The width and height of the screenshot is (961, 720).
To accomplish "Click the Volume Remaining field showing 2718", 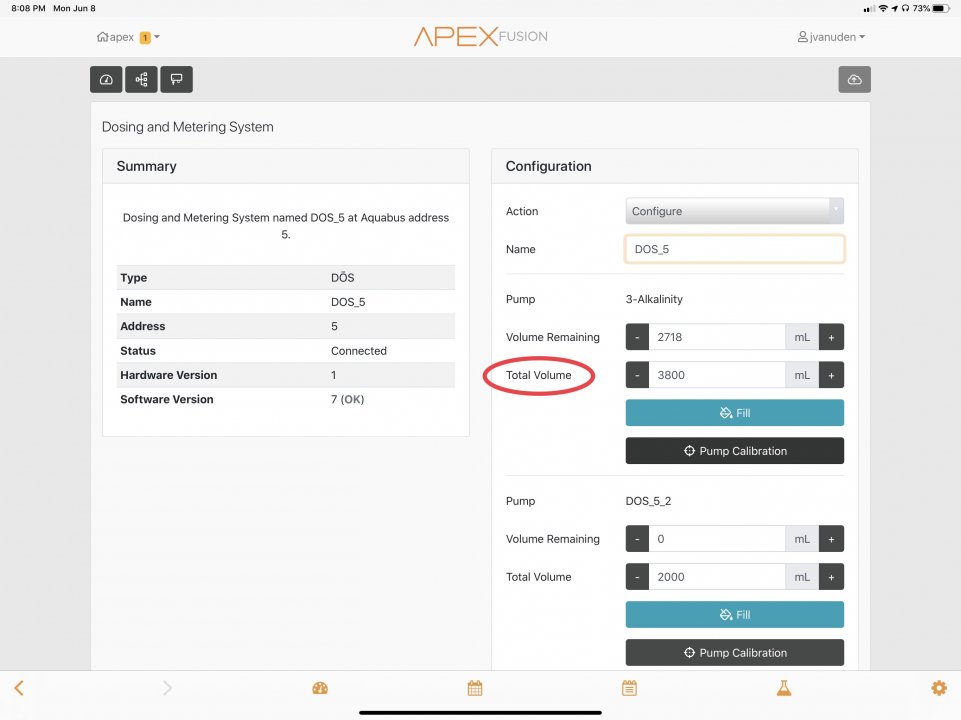I will [x=717, y=337].
